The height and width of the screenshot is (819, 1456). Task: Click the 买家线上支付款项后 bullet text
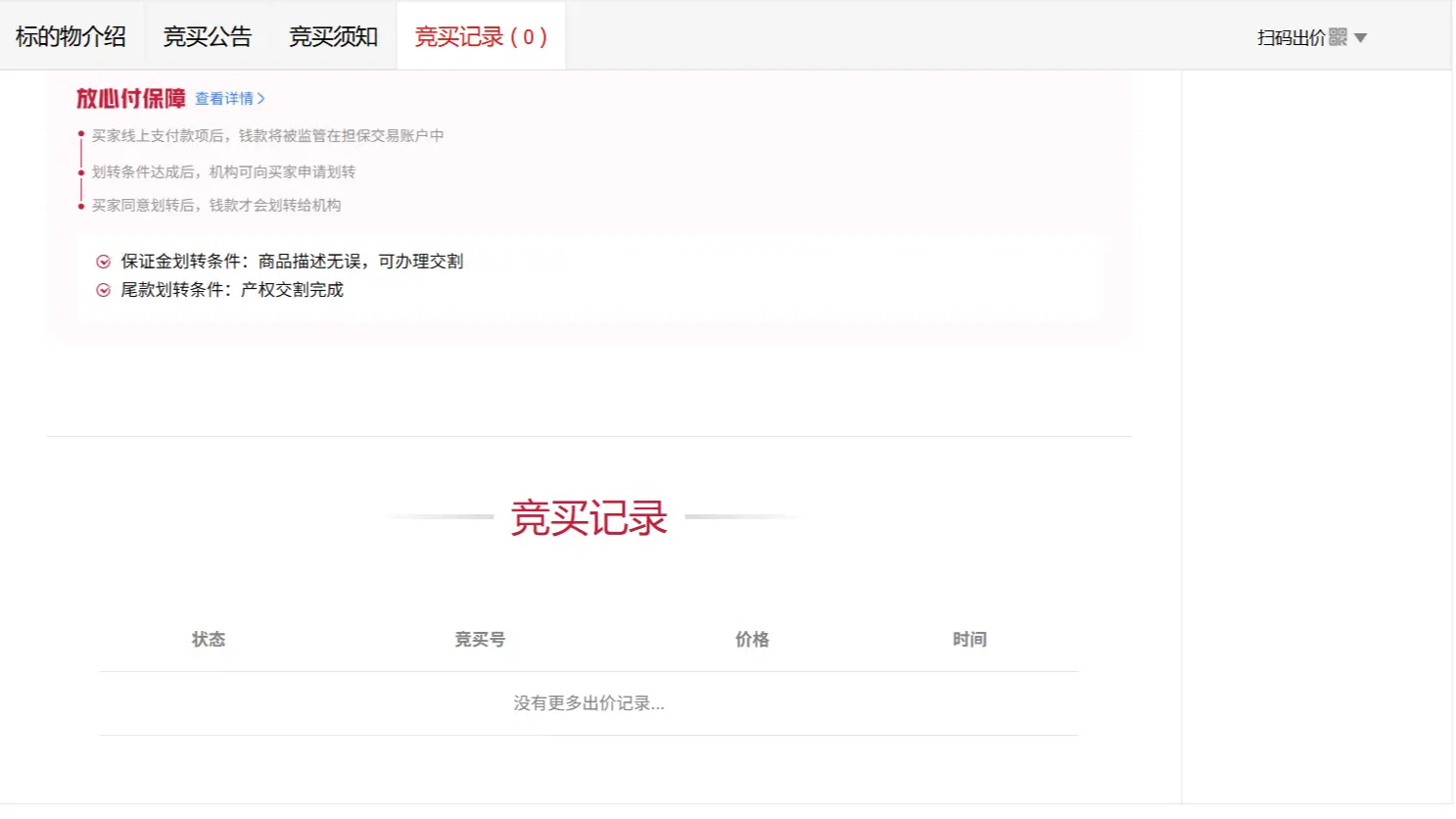(x=267, y=136)
